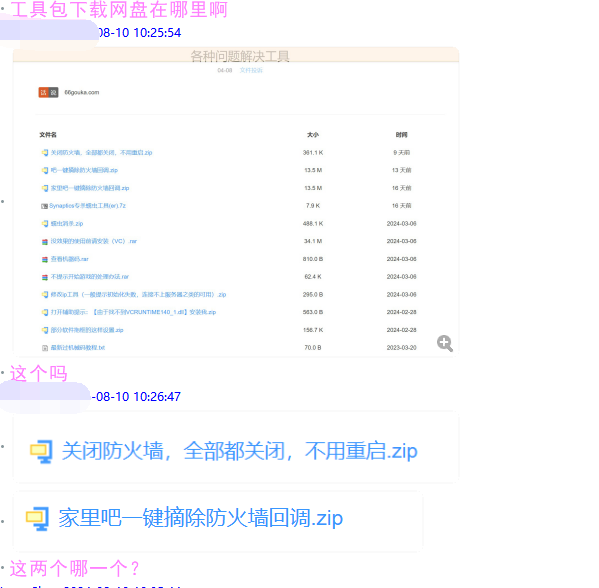Viewport: 599px width, 588px height.
Task: Open the .txt tutorial file link
Action: click(x=78, y=348)
